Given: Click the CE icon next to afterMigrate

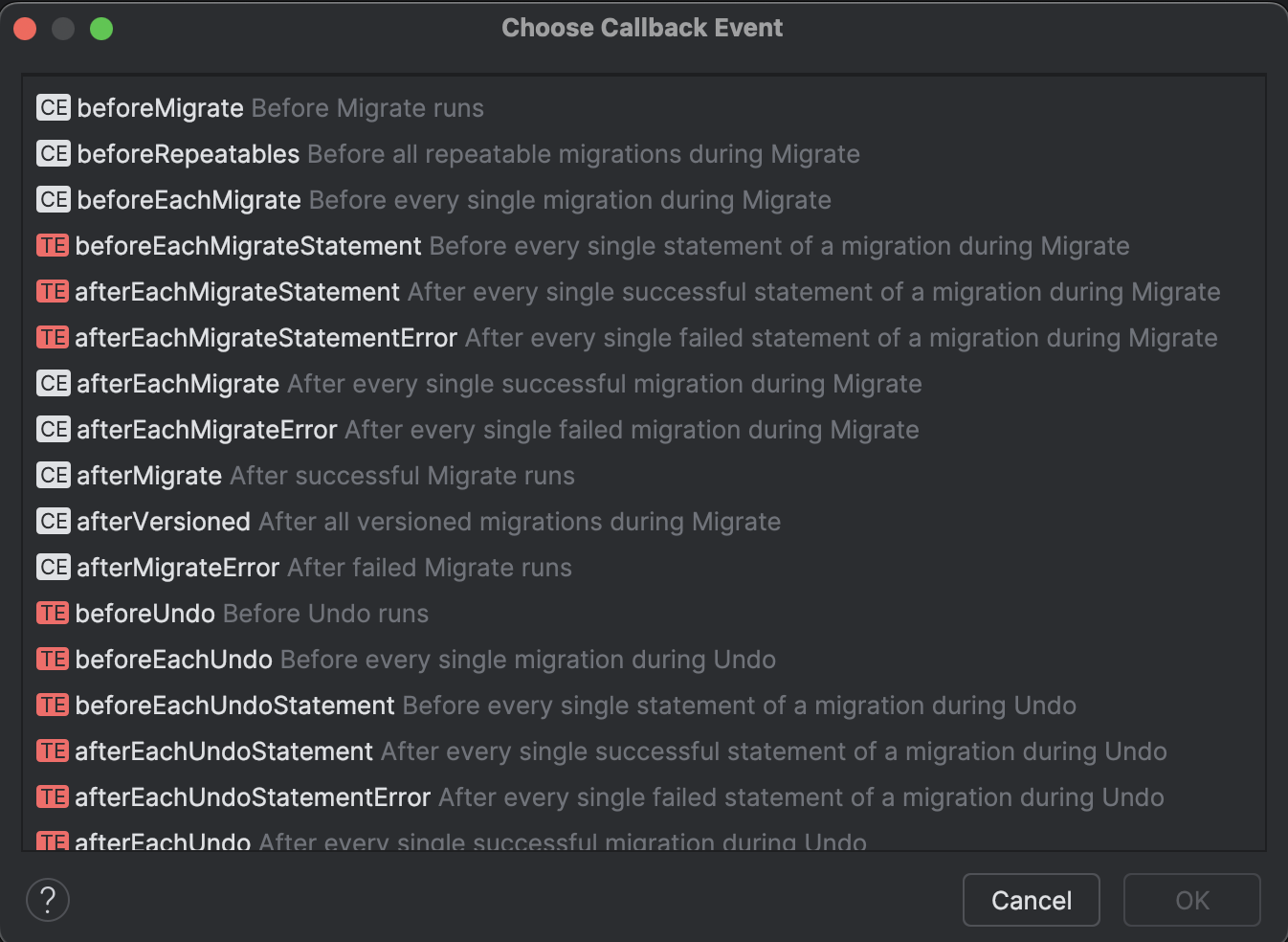Looking at the screenshot, I should click(53, 475).
